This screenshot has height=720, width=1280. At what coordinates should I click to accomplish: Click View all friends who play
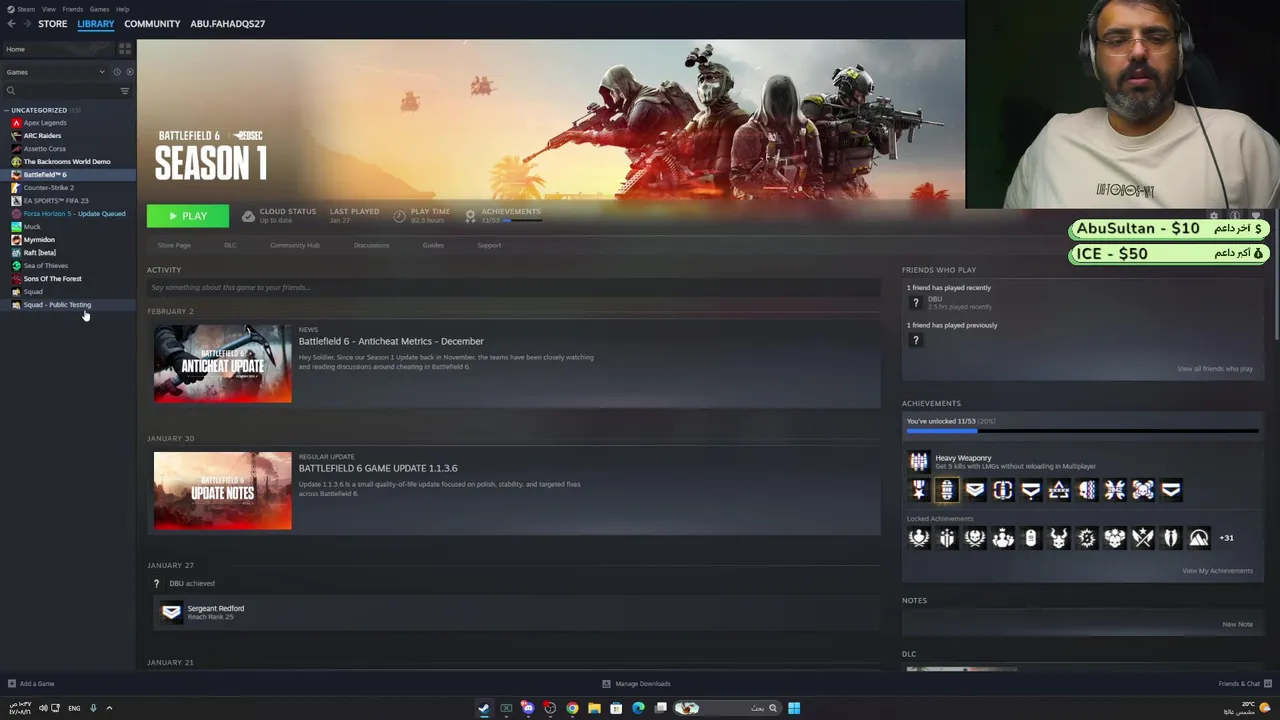(1215, 369)
